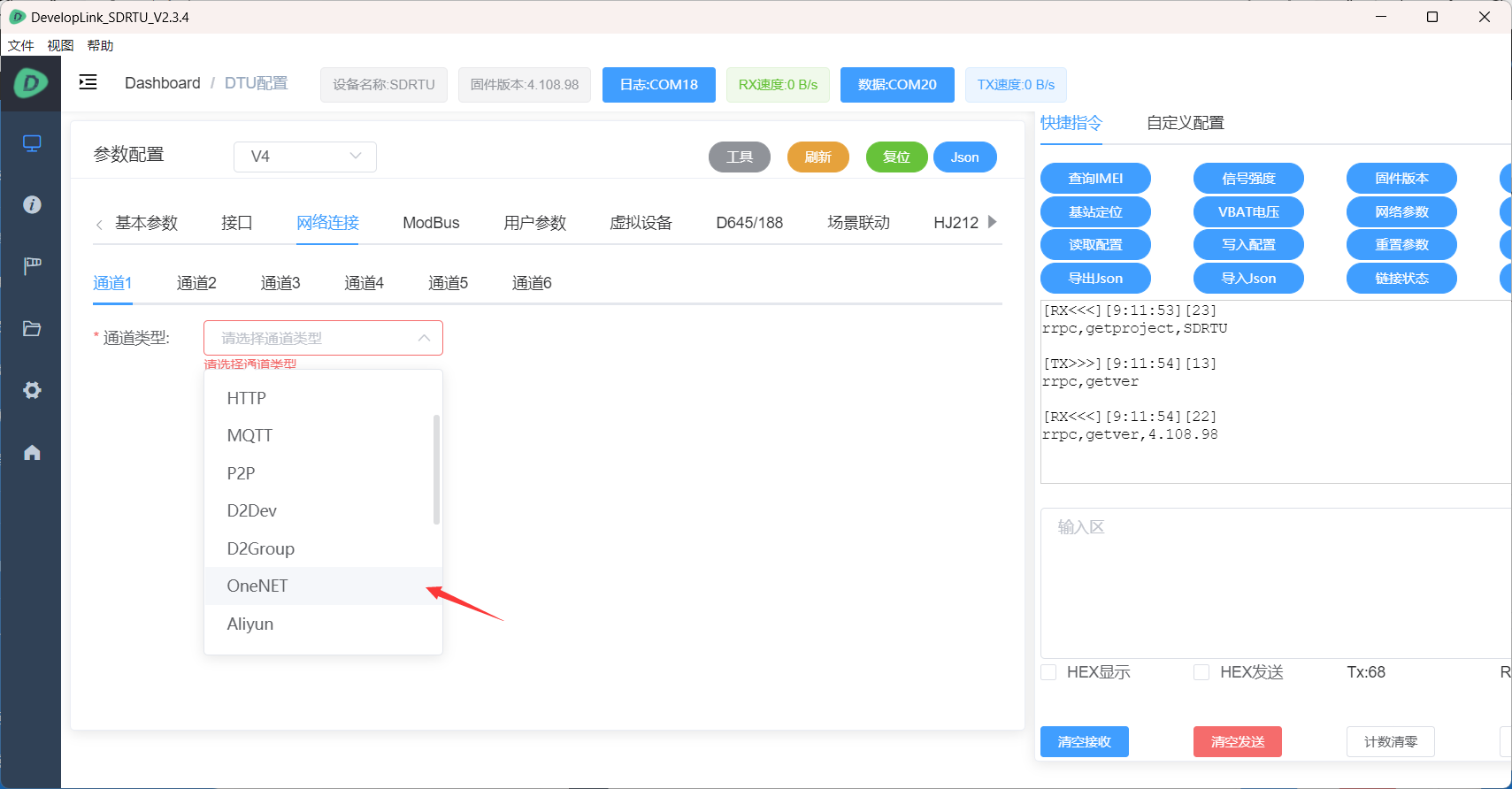1512x789 pixels.
Task: Click 重置参数 button
Action: point(1401,245)
